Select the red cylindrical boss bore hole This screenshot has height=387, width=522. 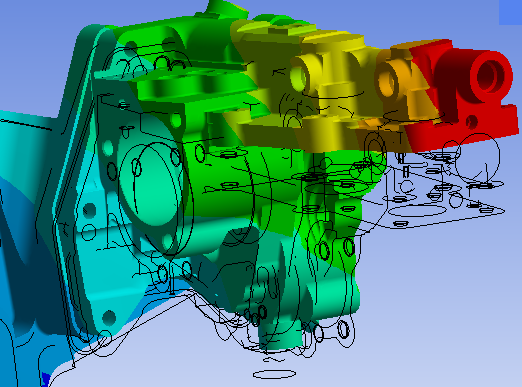(x=490, y=77)
